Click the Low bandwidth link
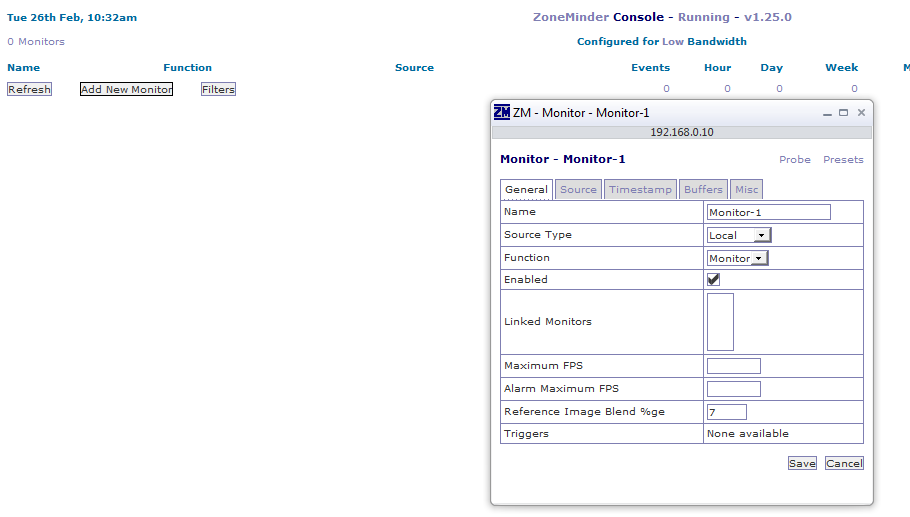The image size is (910, 517). click(673, 41)
